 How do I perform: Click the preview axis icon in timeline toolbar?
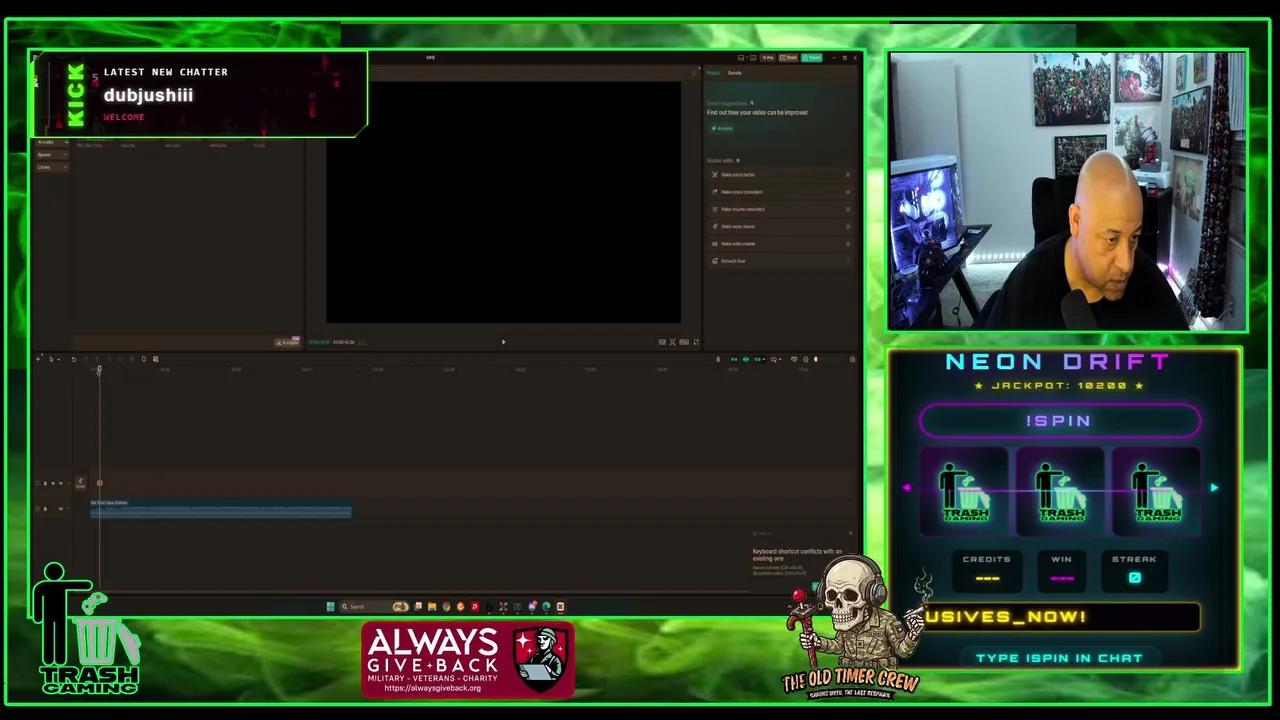tap(774, 359)
